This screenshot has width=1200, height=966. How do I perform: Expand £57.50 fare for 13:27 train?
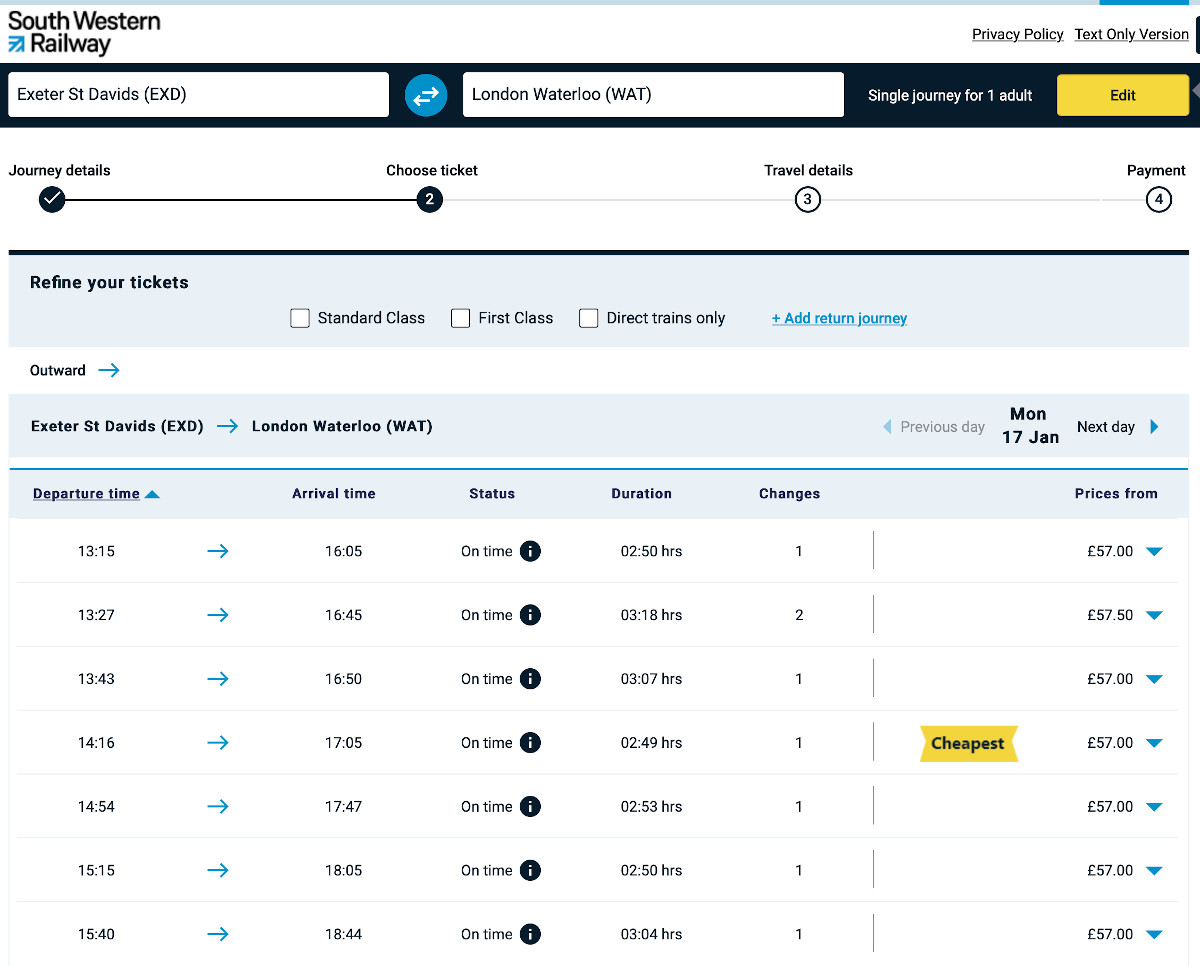1154,615
